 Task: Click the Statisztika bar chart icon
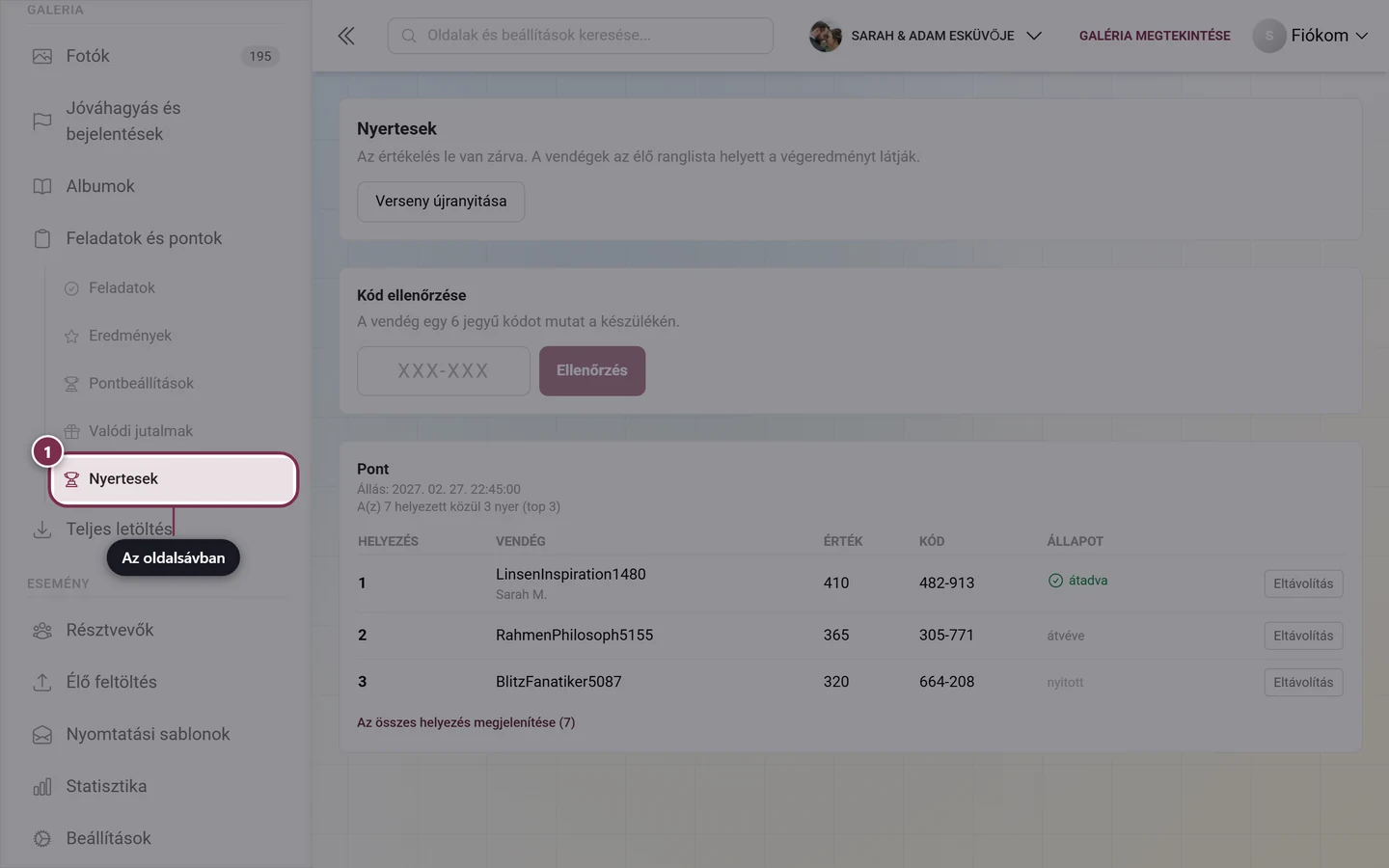[42, 786]
